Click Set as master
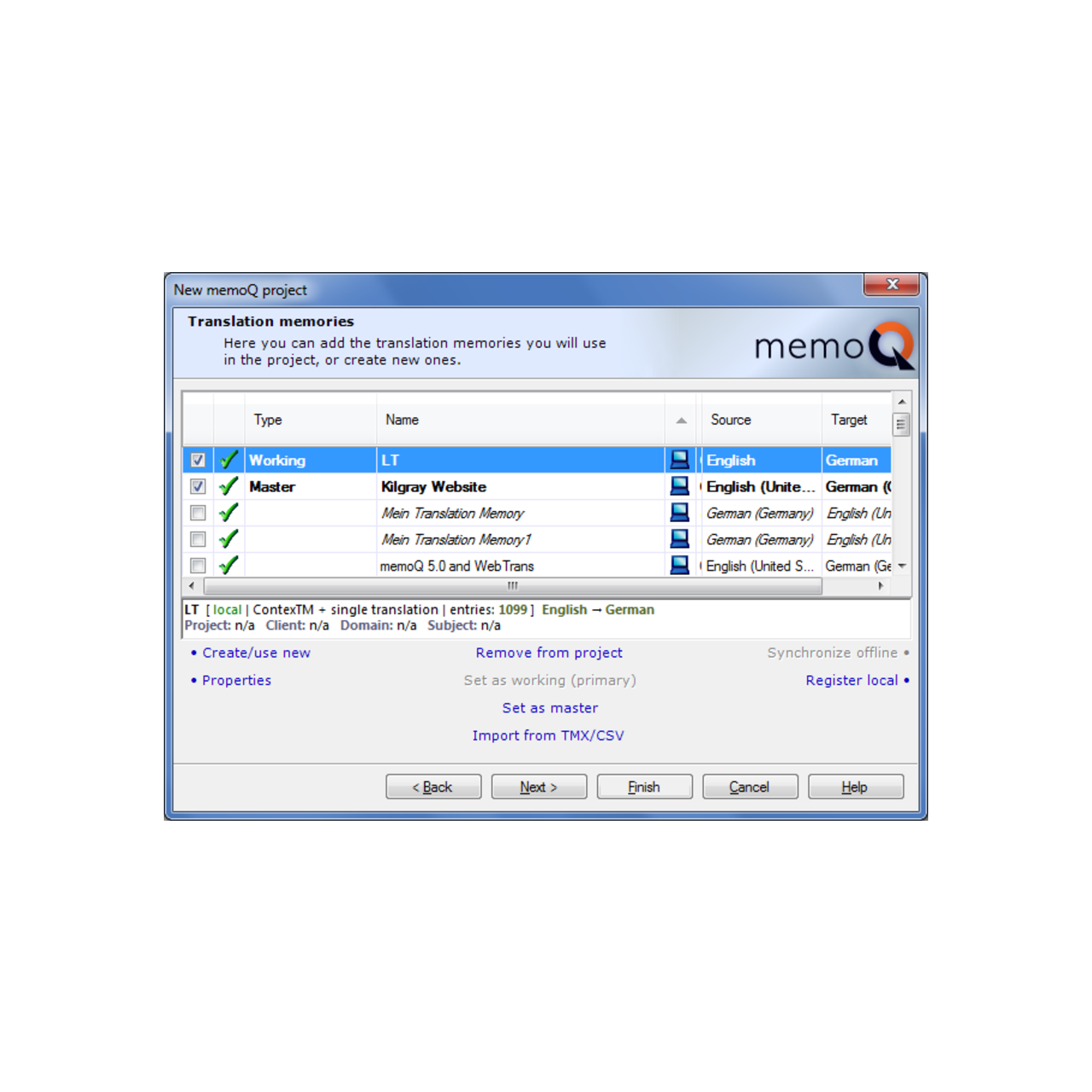Screen dimensions: 1092x1092 (x=550, y=707)
